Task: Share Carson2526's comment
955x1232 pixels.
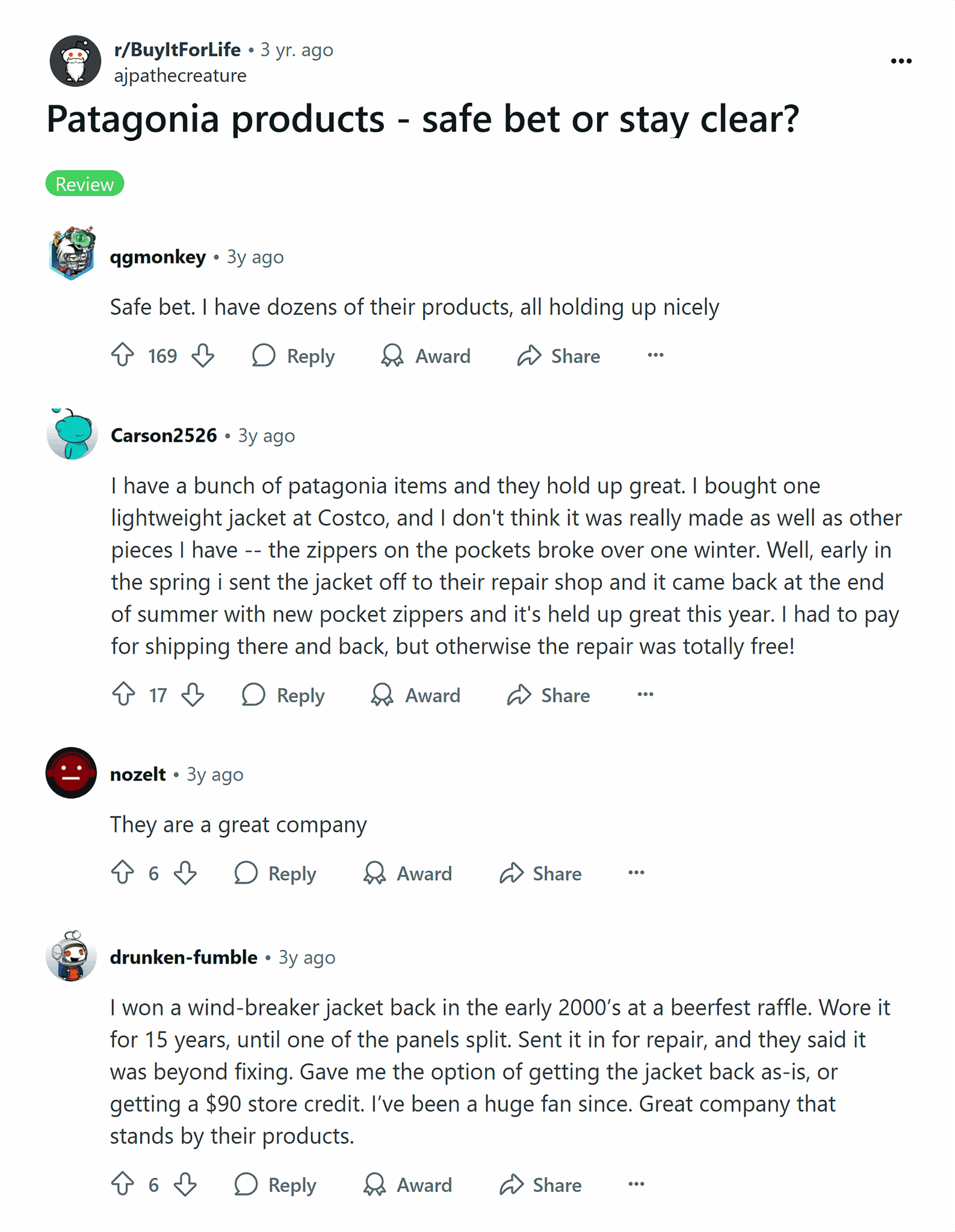Action: (x=548, y=695)
